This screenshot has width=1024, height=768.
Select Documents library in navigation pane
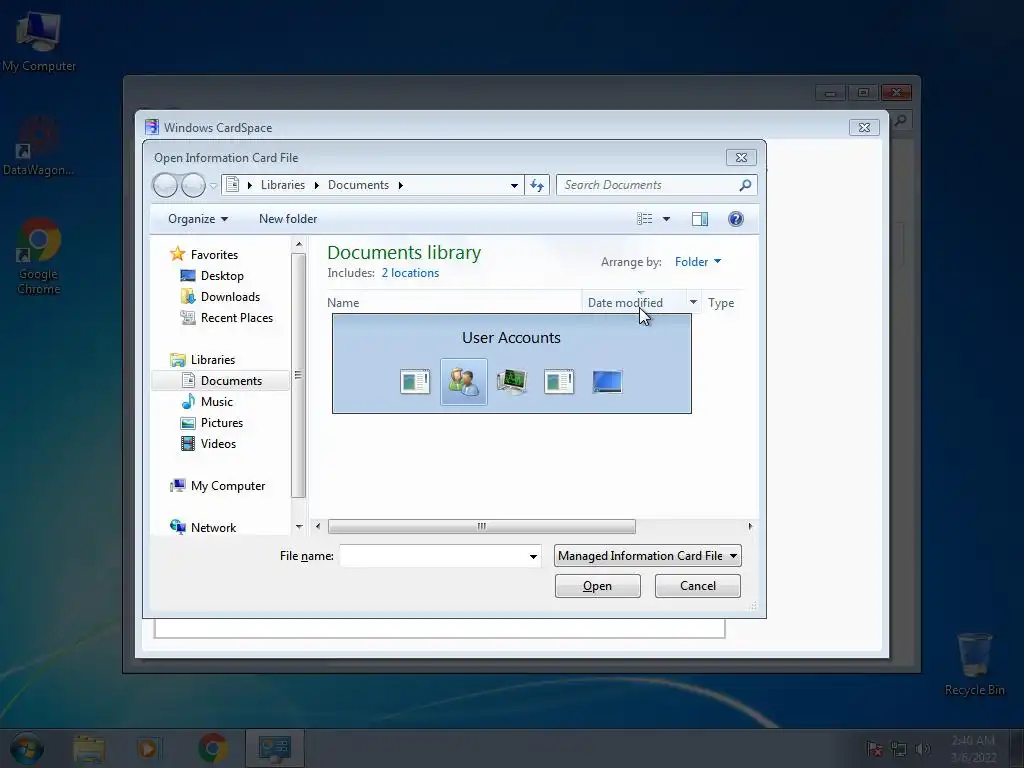click(x=221, y=381)
